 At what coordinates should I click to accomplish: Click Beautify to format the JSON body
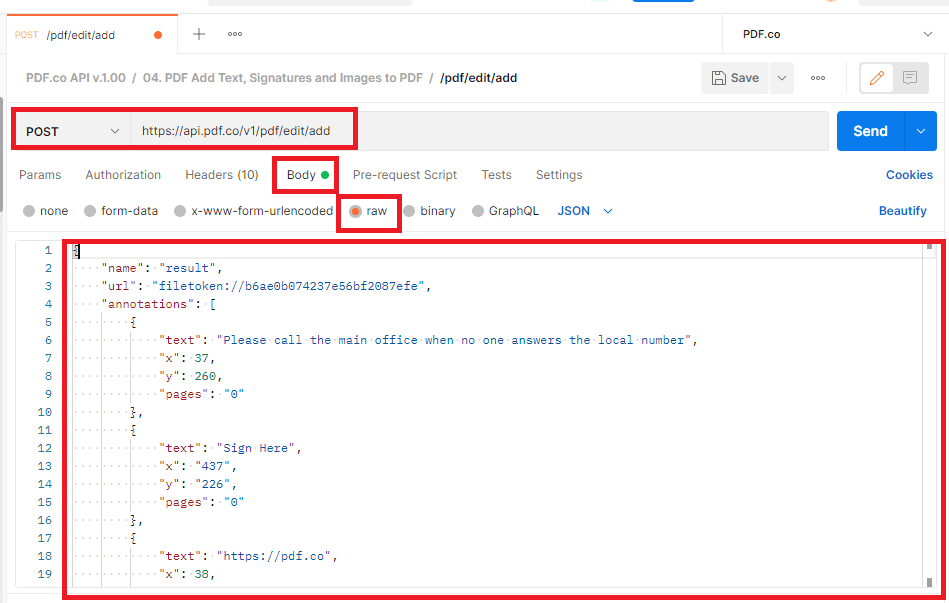(x=902, y=211)
